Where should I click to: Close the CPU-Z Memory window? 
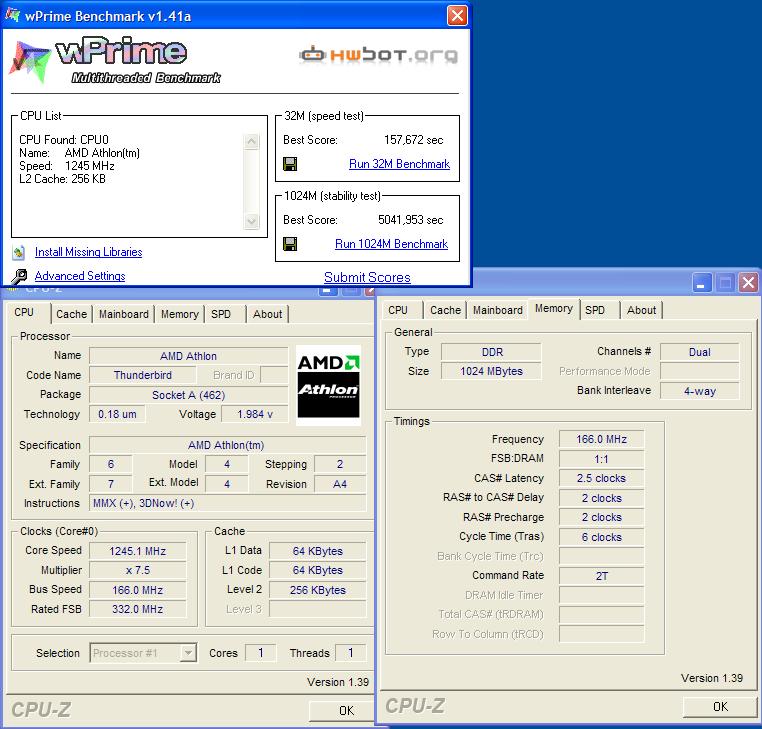click(x=748, y=282)
